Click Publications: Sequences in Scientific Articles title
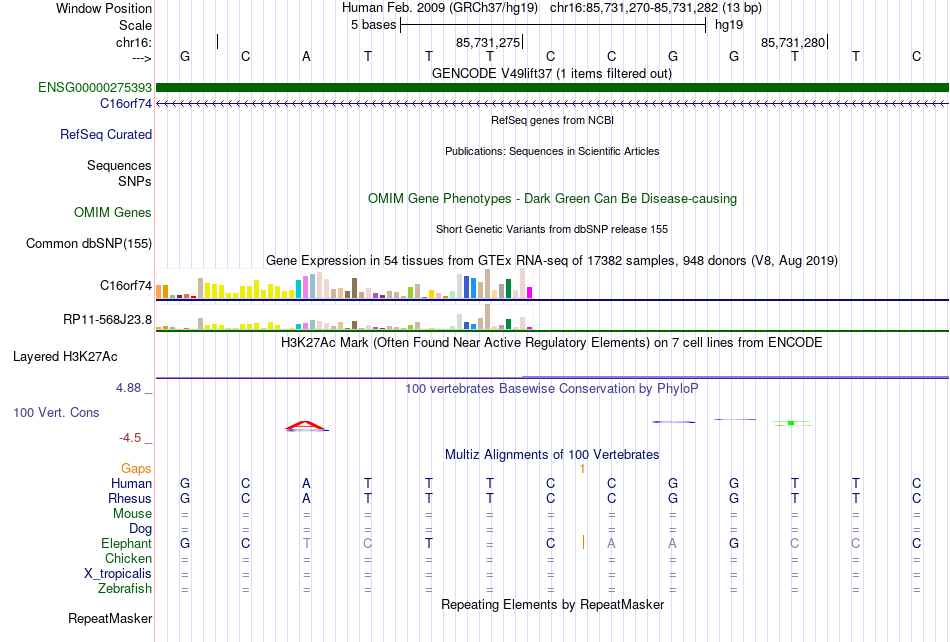Screen dimensions: 950x642 [x=552, y=151]
